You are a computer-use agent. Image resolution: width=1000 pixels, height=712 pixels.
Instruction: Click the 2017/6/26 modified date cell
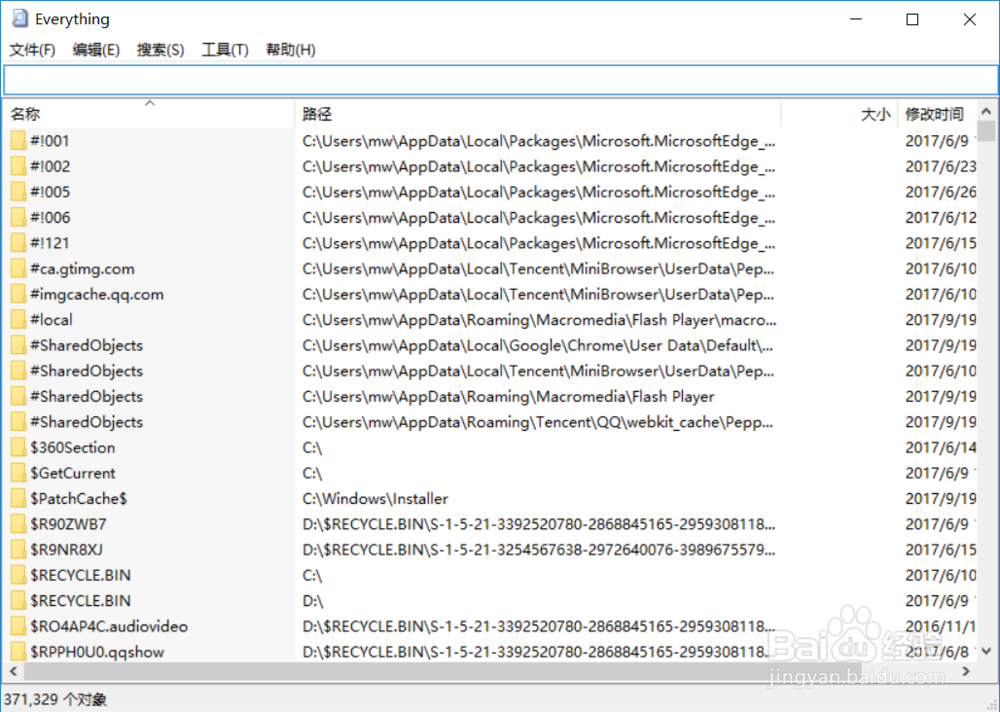[x=941, y=192]
